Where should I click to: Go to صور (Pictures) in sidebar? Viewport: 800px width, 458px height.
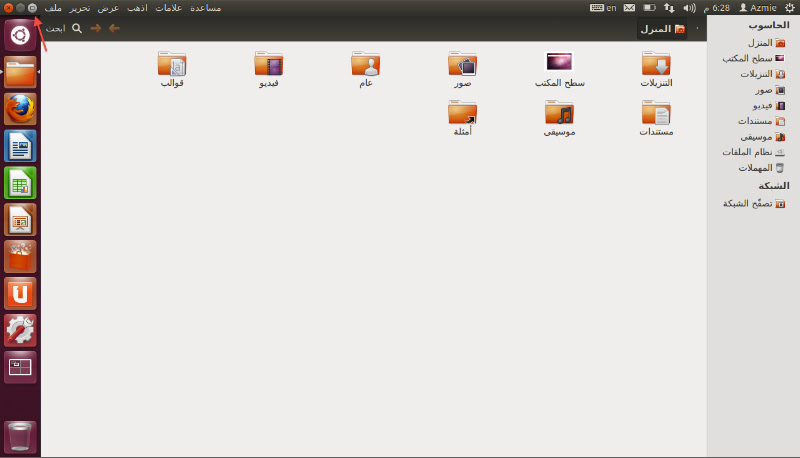[x=770, y=90]
